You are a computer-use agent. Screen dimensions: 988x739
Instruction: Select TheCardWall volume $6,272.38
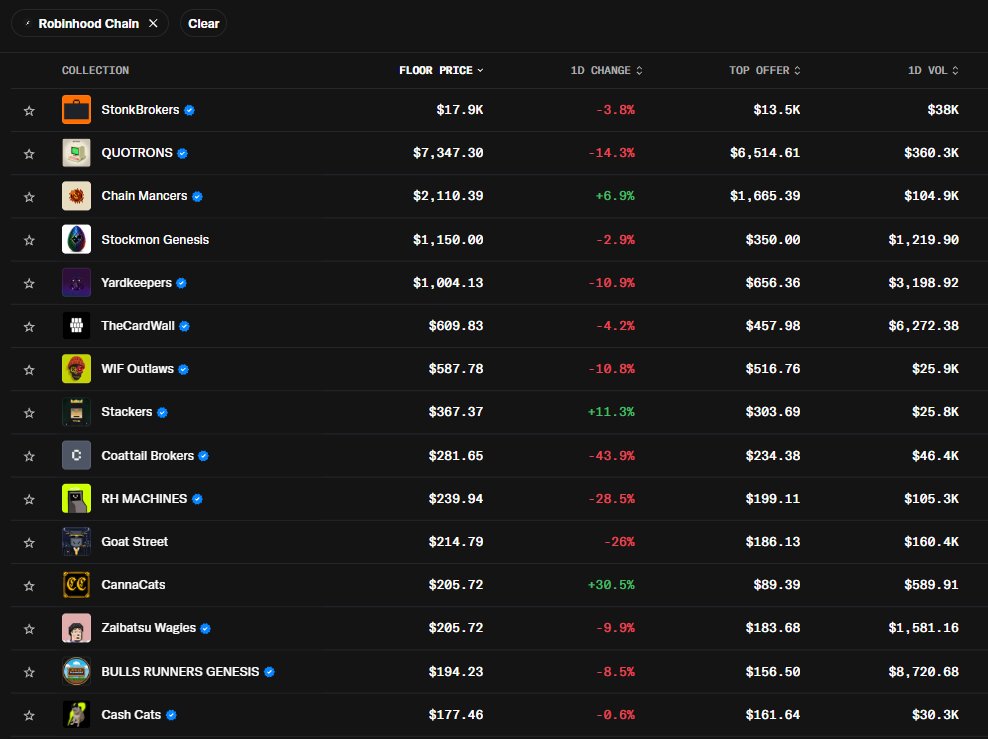pyautogui.click(x=924, y=326)
